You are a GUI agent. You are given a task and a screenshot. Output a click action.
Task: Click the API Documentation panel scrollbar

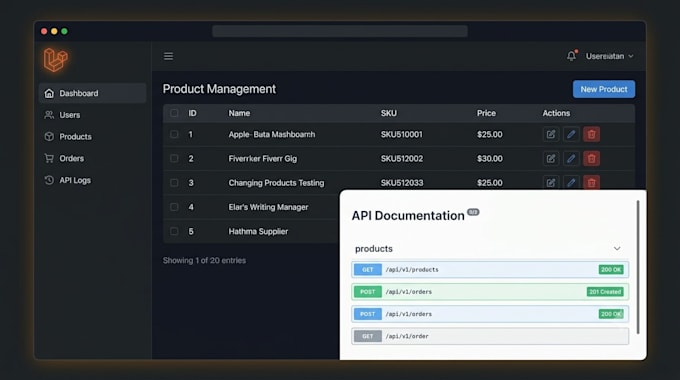638,267
